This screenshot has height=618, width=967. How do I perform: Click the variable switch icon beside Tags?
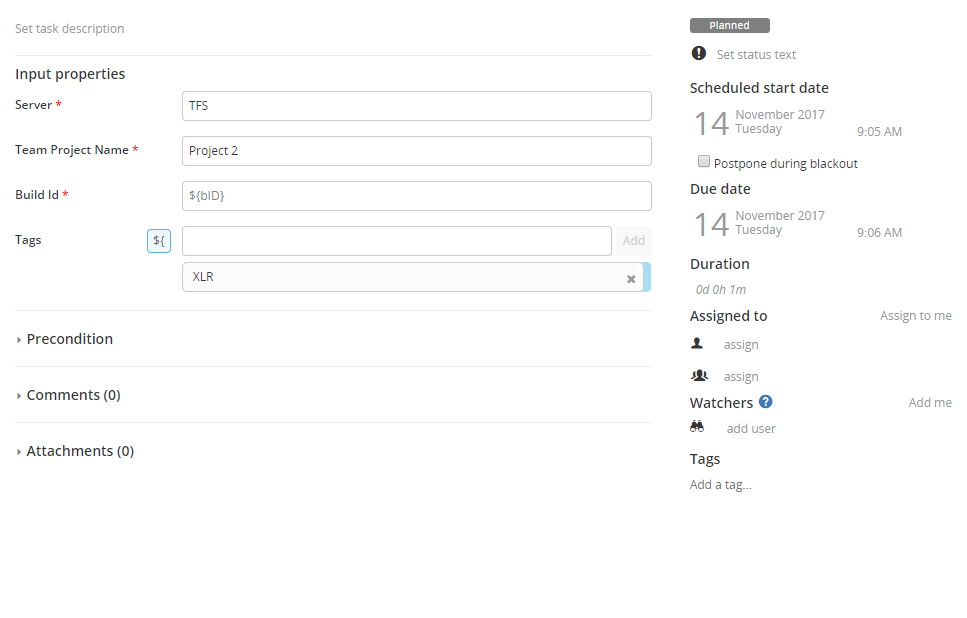(x=159, y=241)
